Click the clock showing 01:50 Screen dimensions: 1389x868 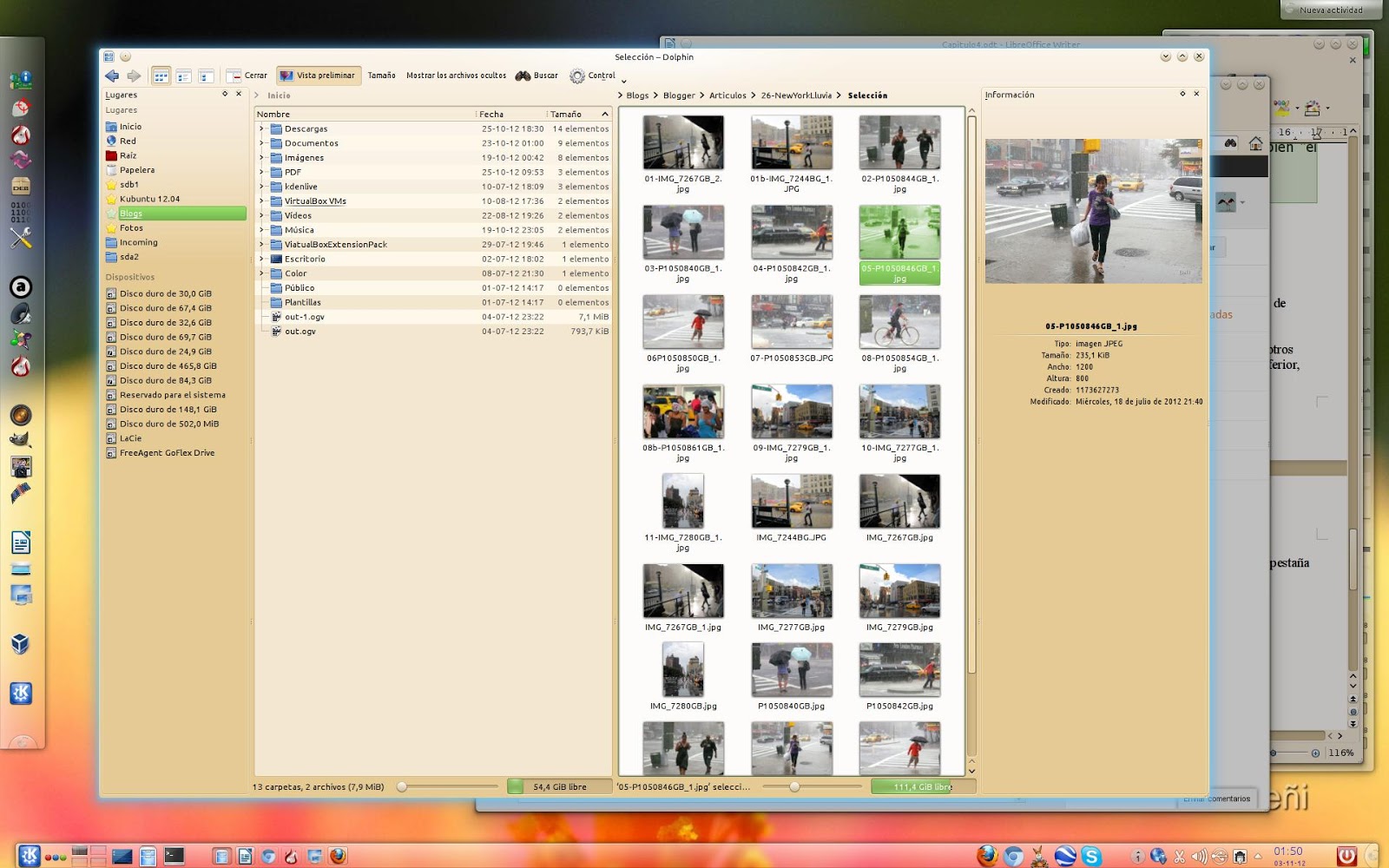click(x=1289, y=852)
